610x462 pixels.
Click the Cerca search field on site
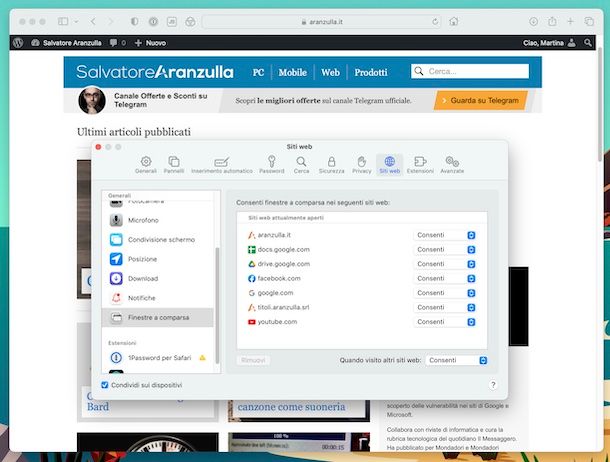(470, 71)
